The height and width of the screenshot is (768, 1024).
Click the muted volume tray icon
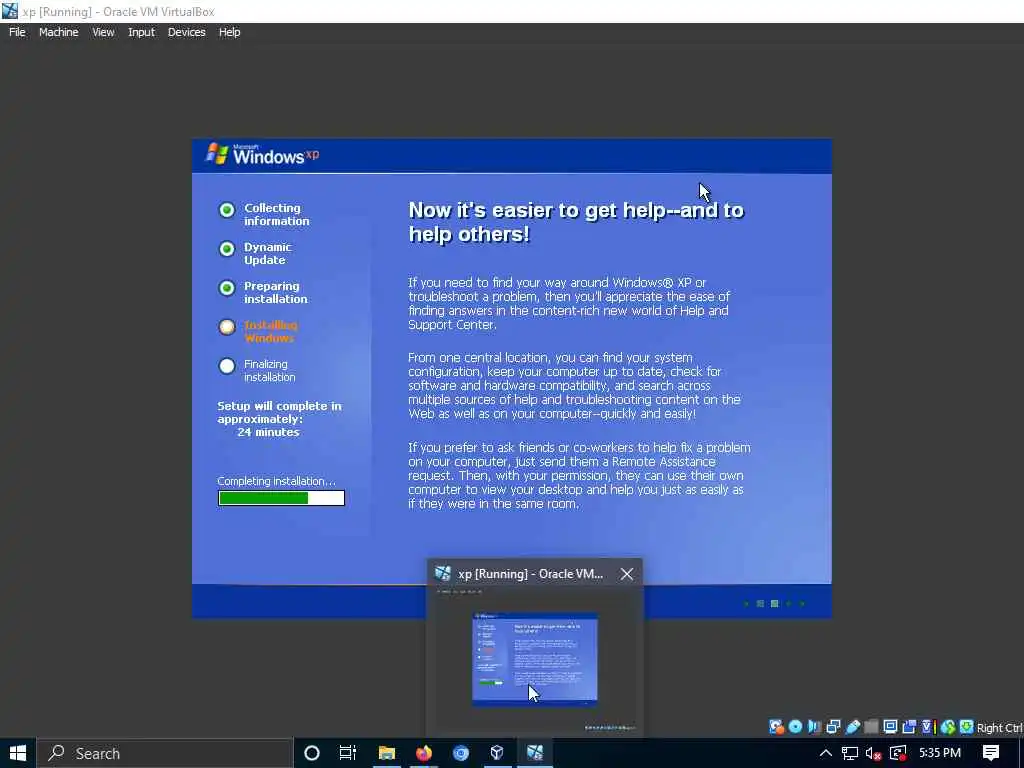tap(874, 754)
